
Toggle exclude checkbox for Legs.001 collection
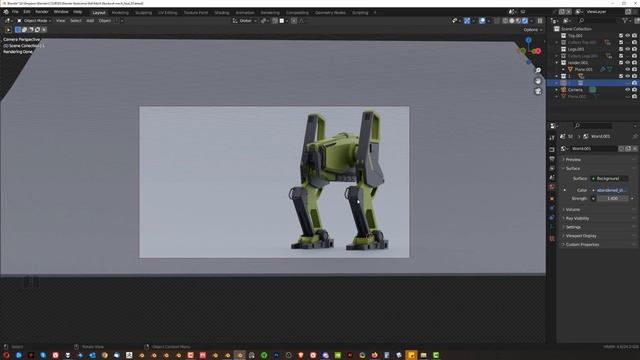click(x=621, y=49)
